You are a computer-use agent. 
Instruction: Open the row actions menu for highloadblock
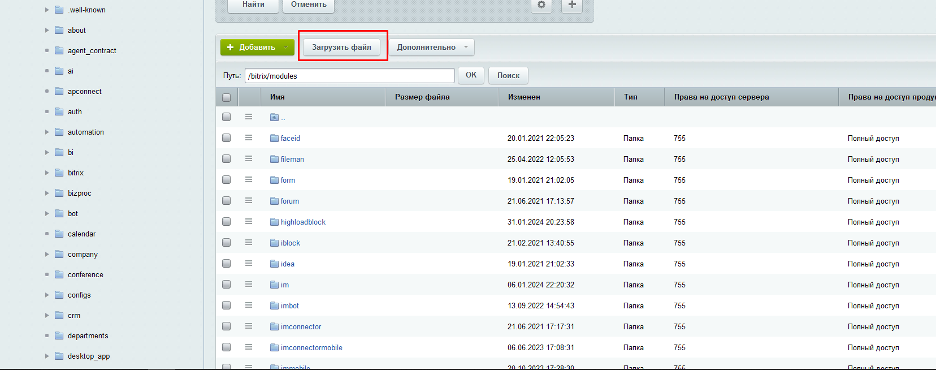tap(248, 221)
